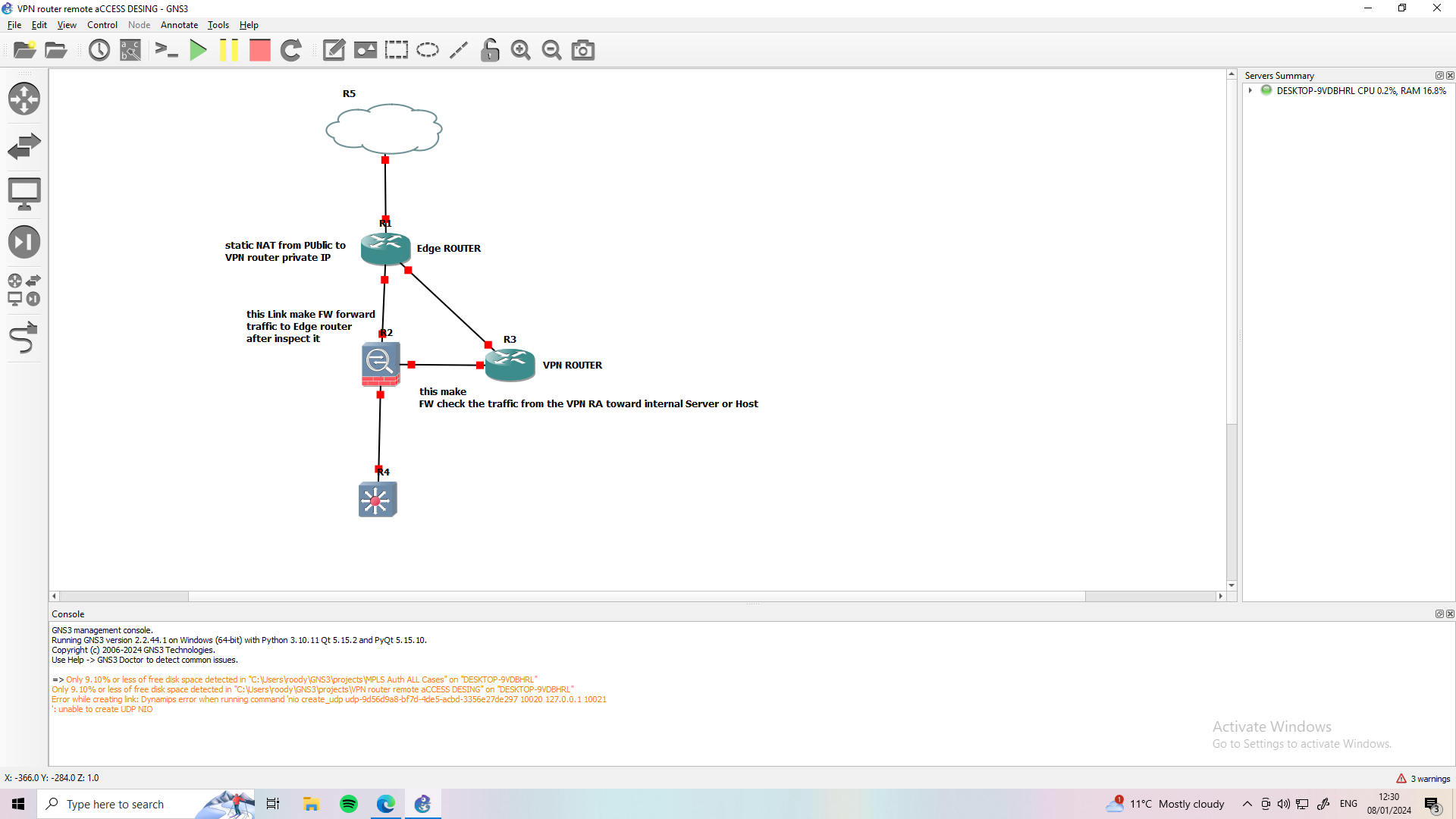Viewport: 1456px width, 819px height.
Task: Take a screenshot of the topology
Action: click(582, 50)
